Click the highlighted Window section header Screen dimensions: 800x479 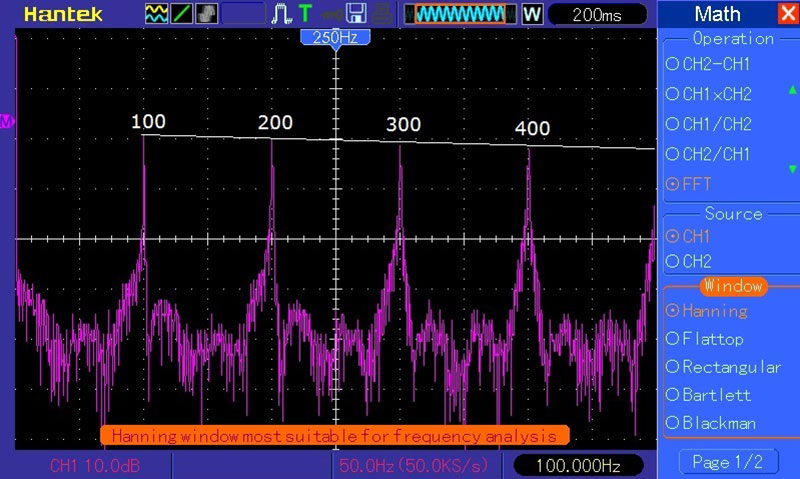point(733,286)
